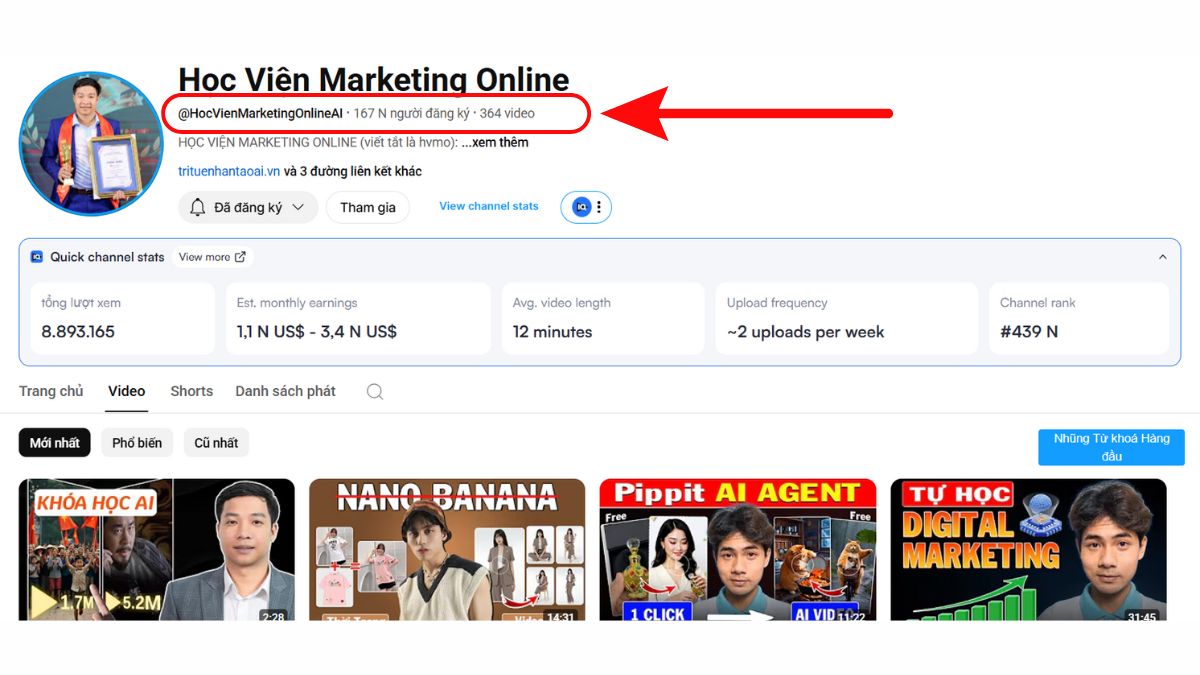Click the 167 N người đăng ký subscriber count
The width and height of the screenshot is (1200, 675).
pos(410,113)
